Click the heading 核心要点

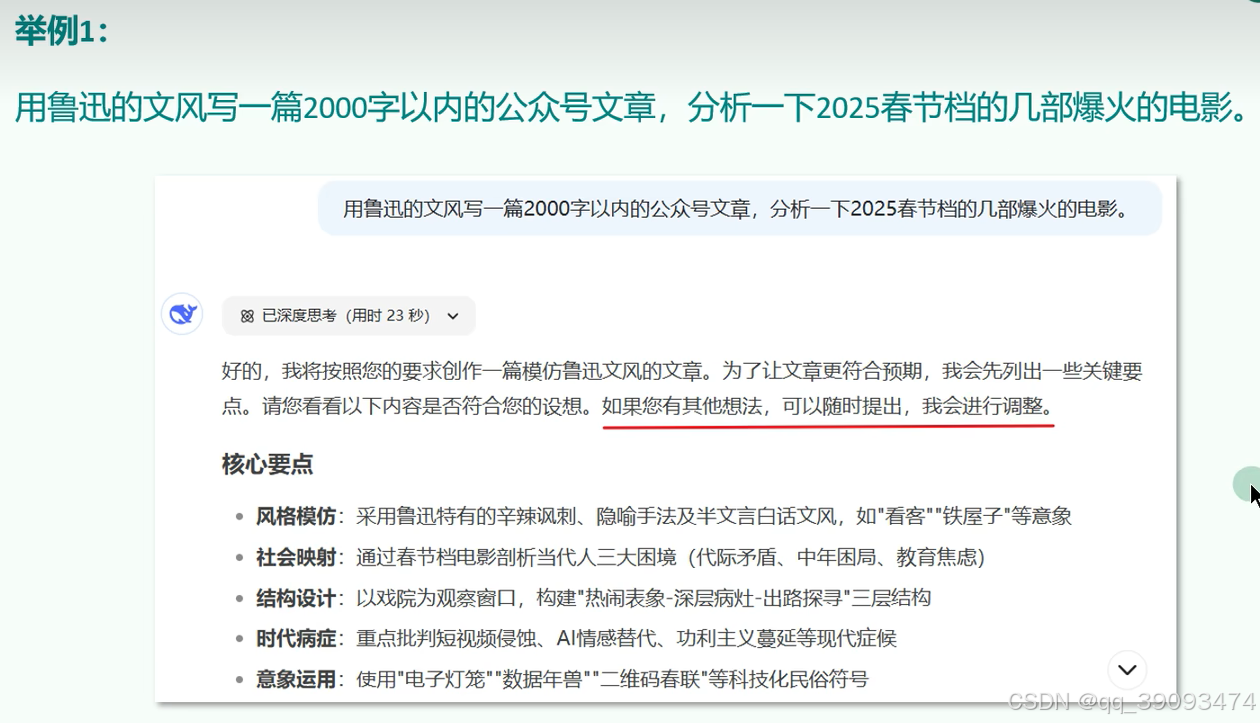267,464
